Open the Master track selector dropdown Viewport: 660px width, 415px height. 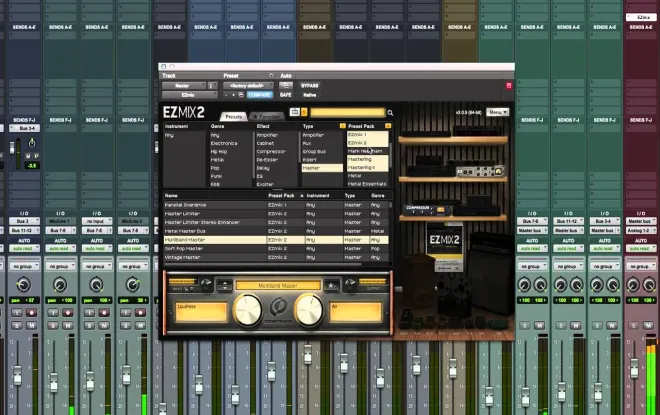tap(184, 85)
